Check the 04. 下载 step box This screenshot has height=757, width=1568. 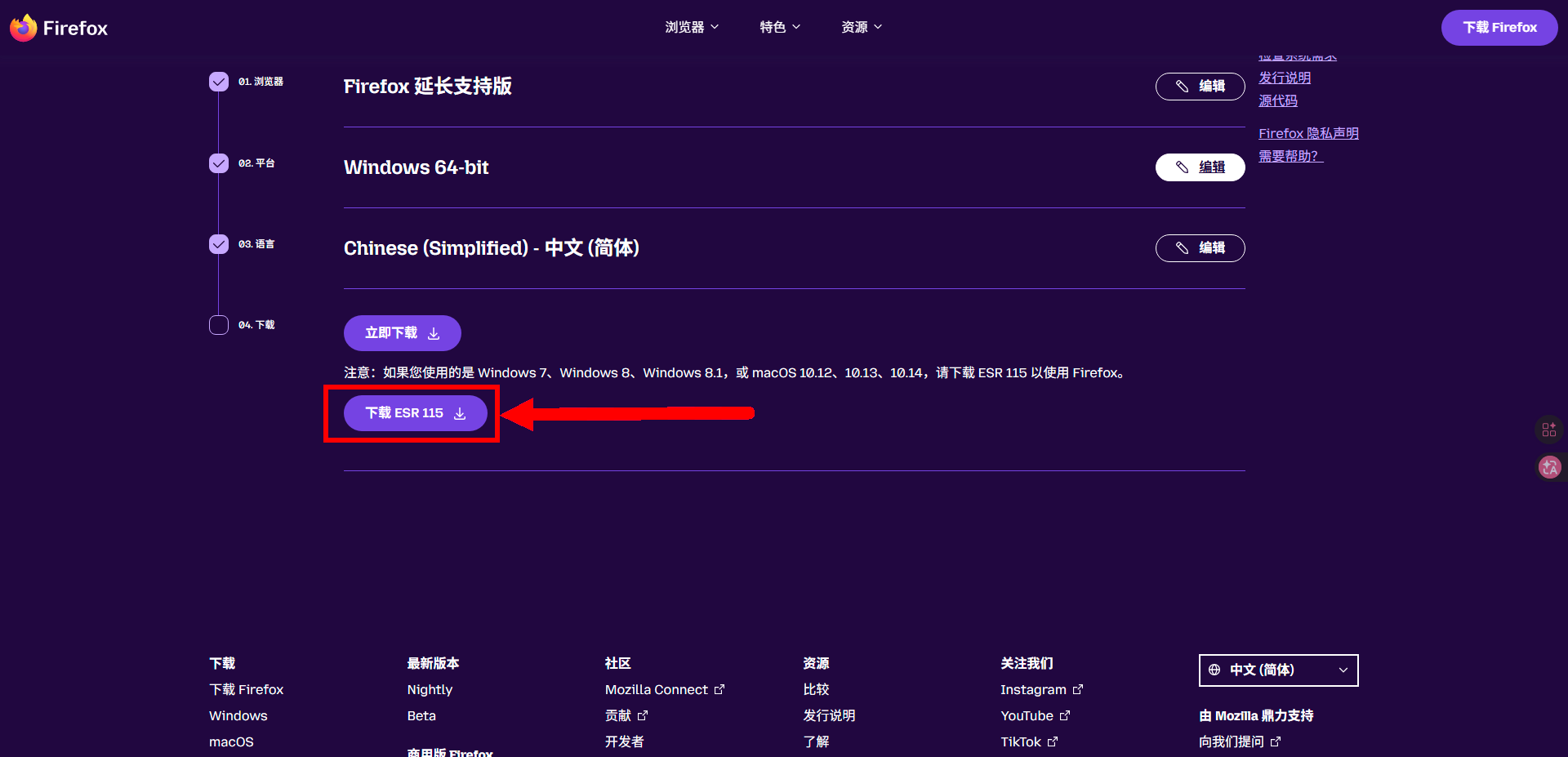(x=219, y=325)
